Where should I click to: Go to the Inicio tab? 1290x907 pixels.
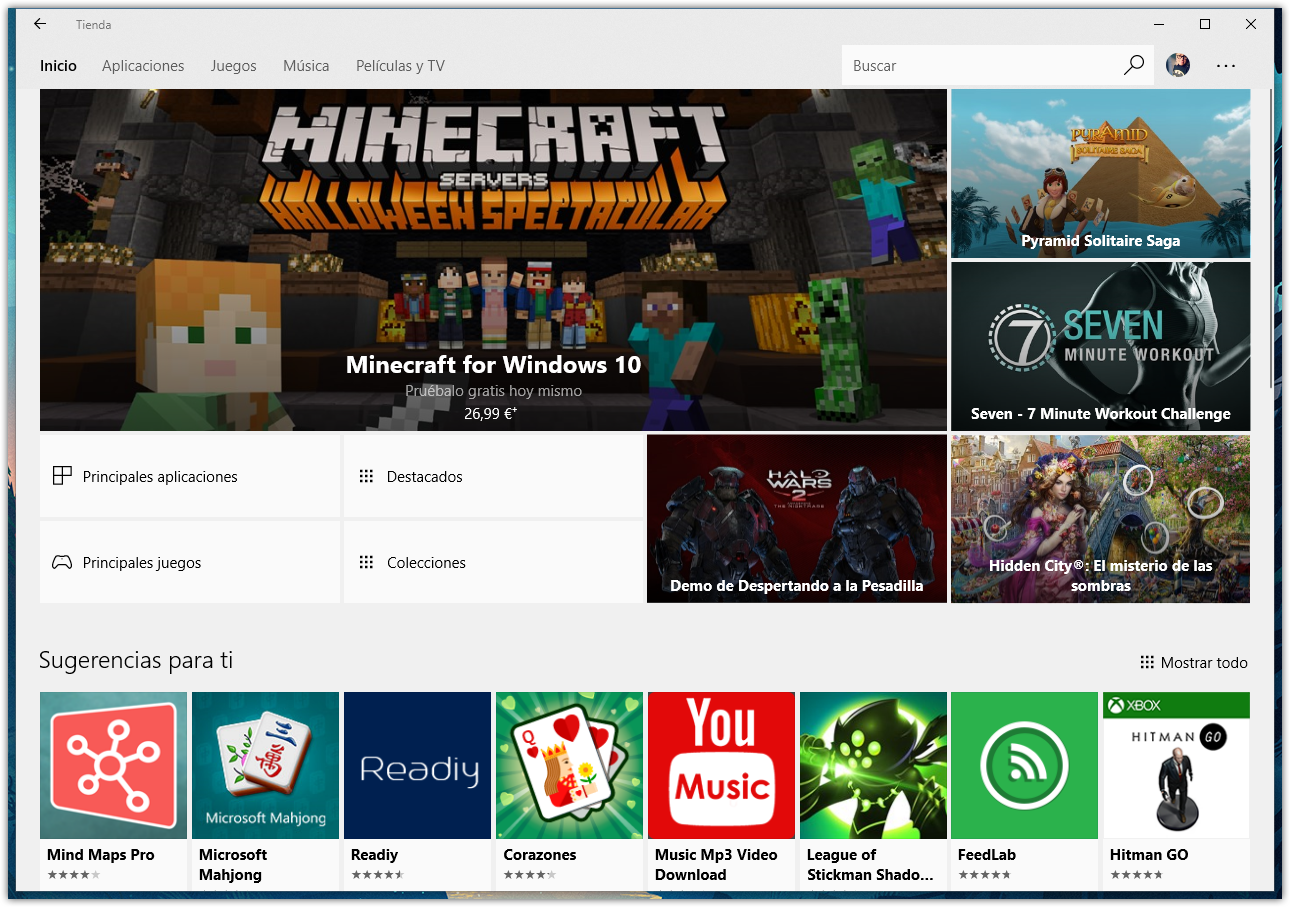(x=58, y=65)
